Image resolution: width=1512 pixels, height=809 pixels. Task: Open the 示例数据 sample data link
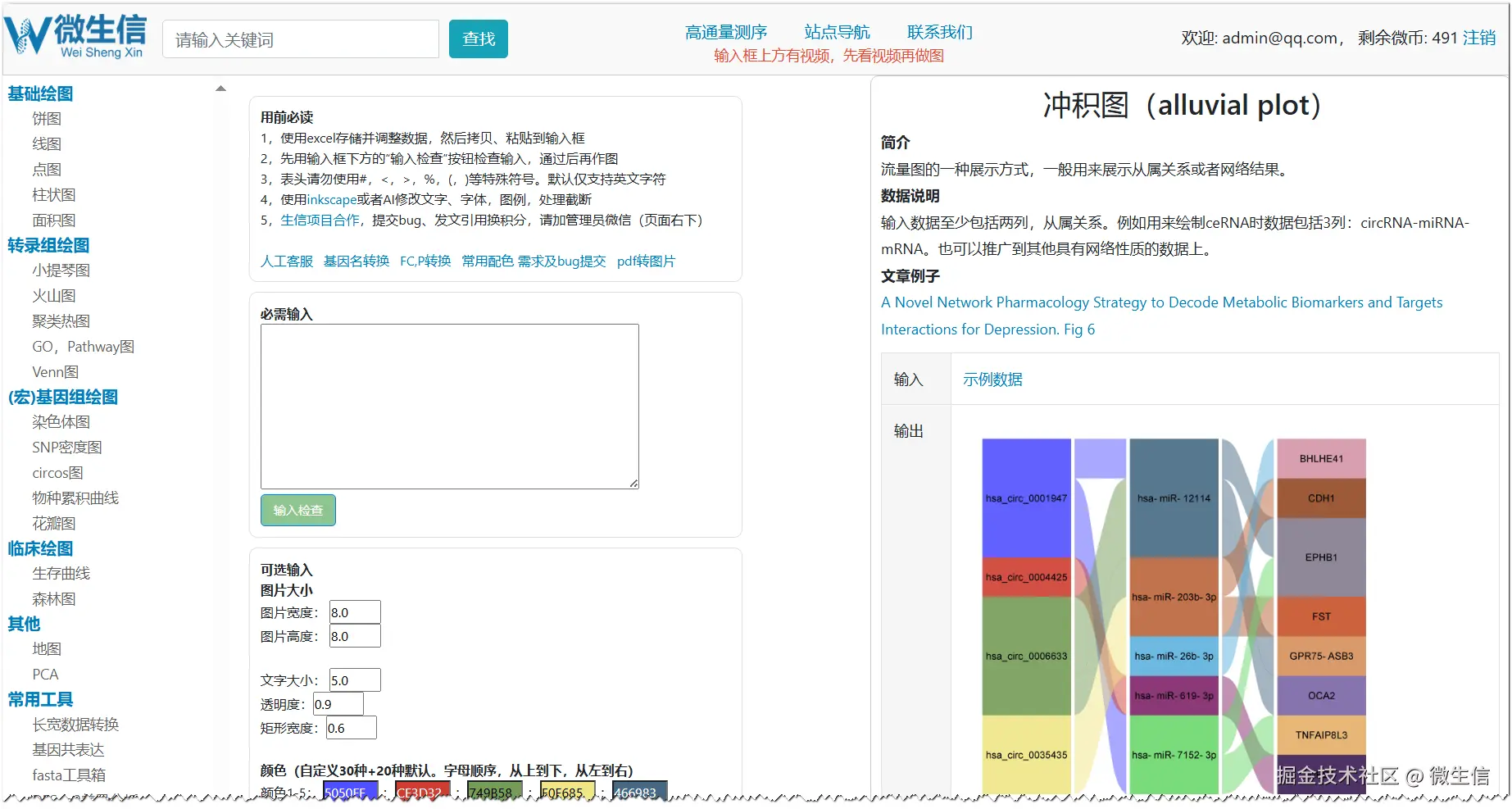[992, 380]
